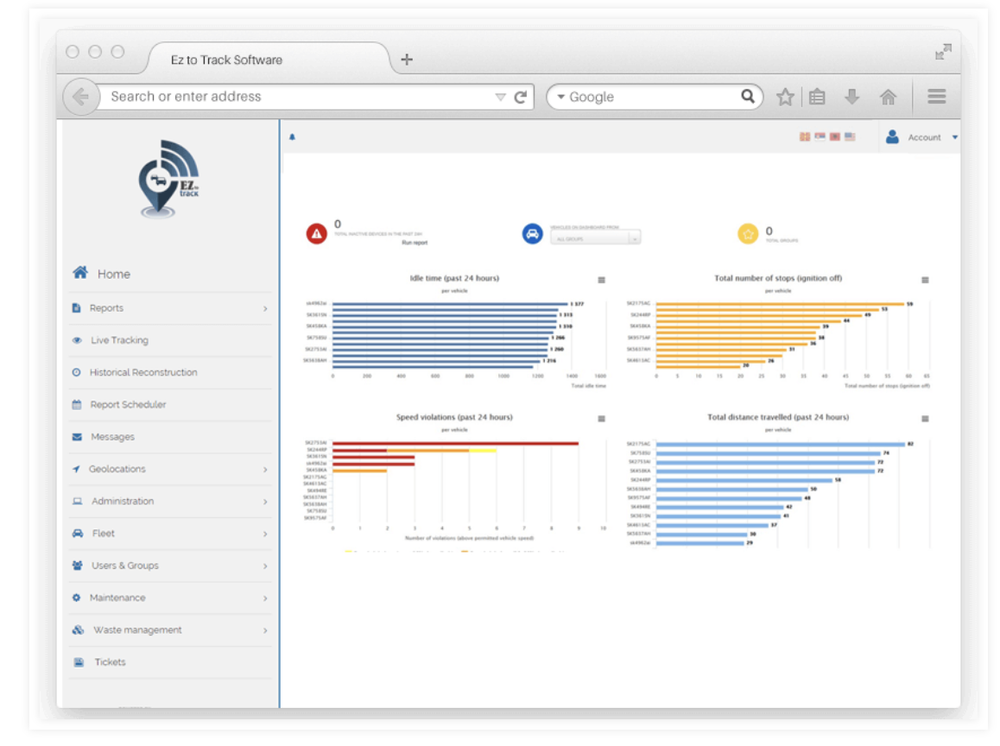Open the Tickets section
This screenshot has width=1000, height=746.
pyautogui.click(x=110, y=662)
